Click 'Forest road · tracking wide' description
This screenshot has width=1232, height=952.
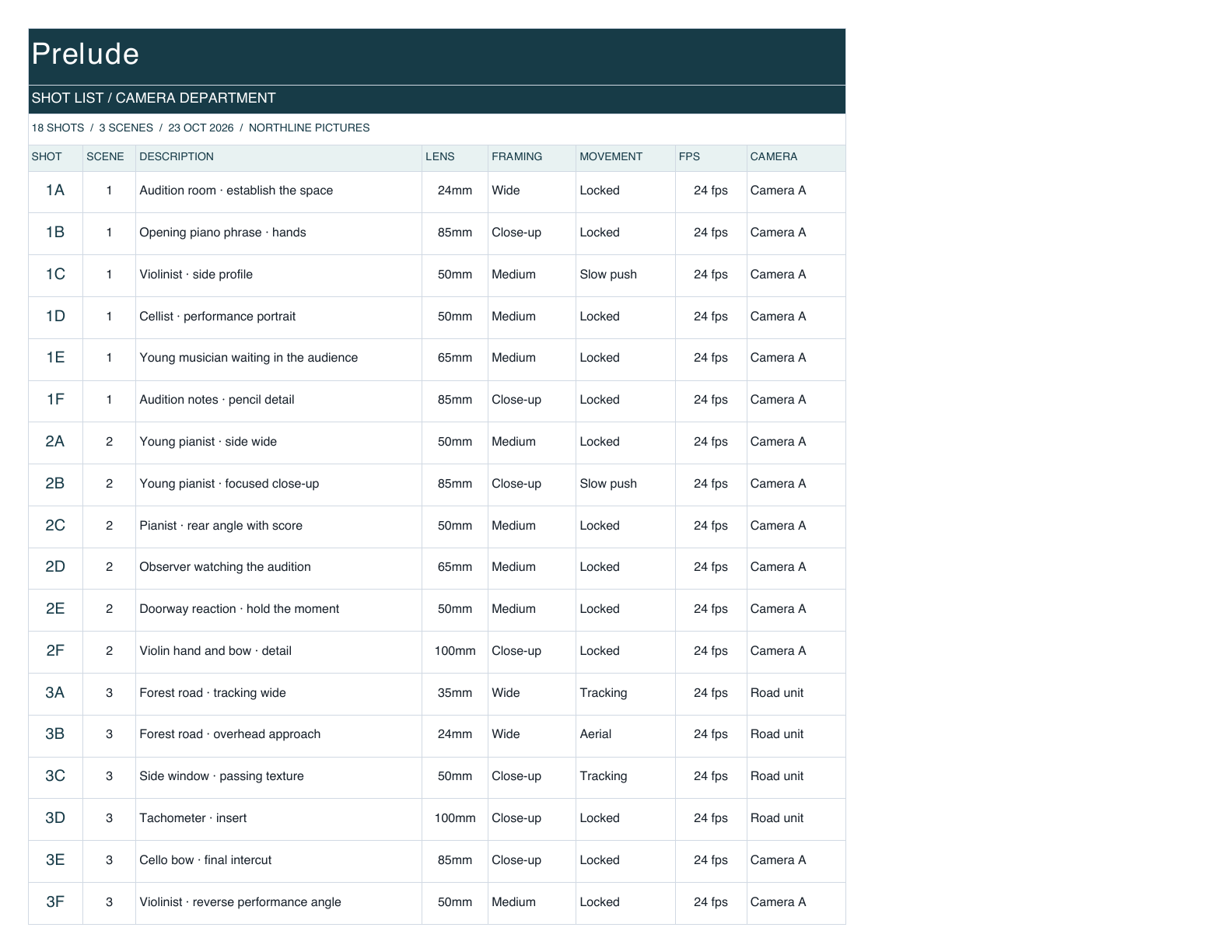pos(212,693)
